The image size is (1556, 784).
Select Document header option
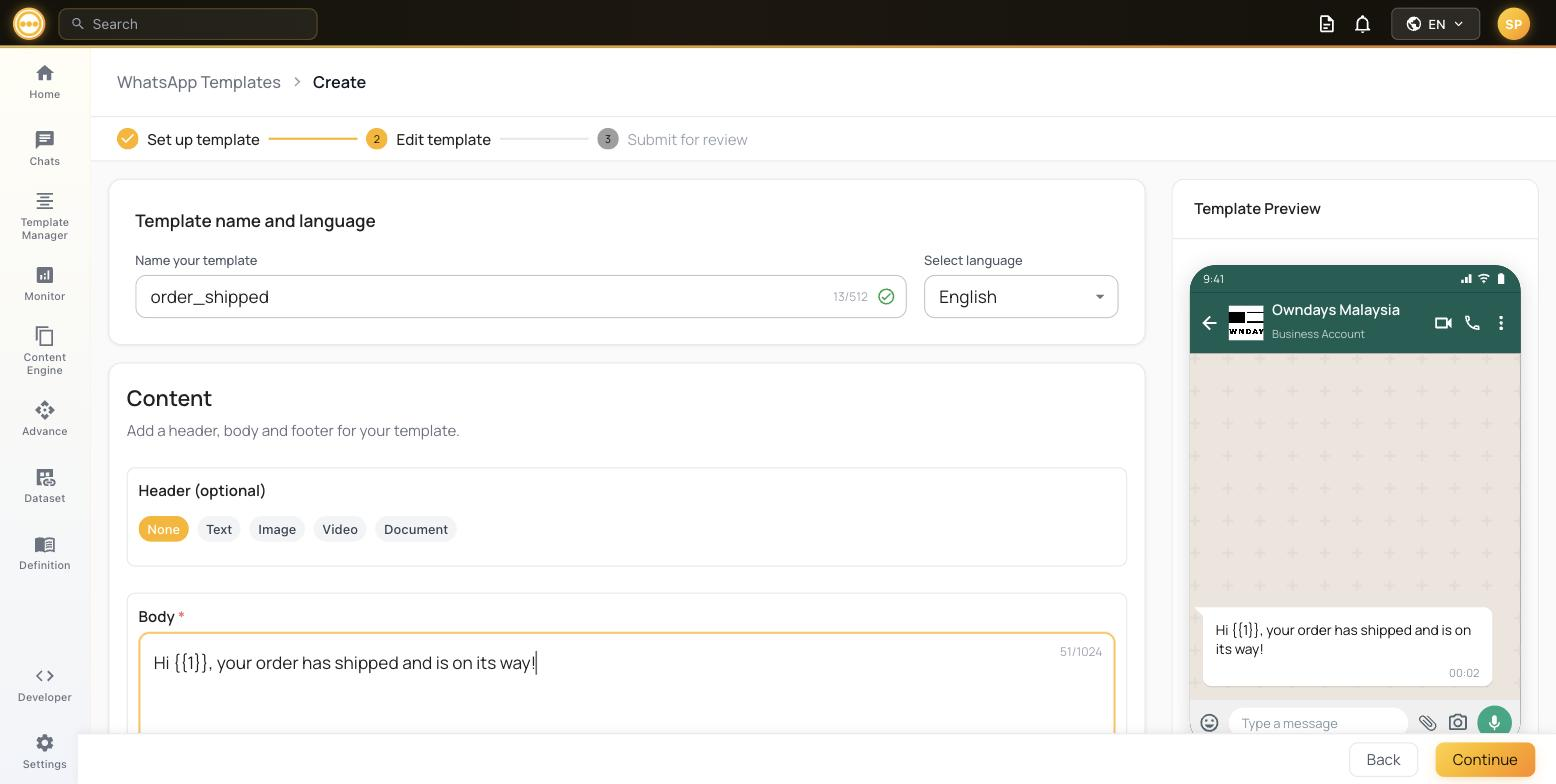(x=416, y=529)
